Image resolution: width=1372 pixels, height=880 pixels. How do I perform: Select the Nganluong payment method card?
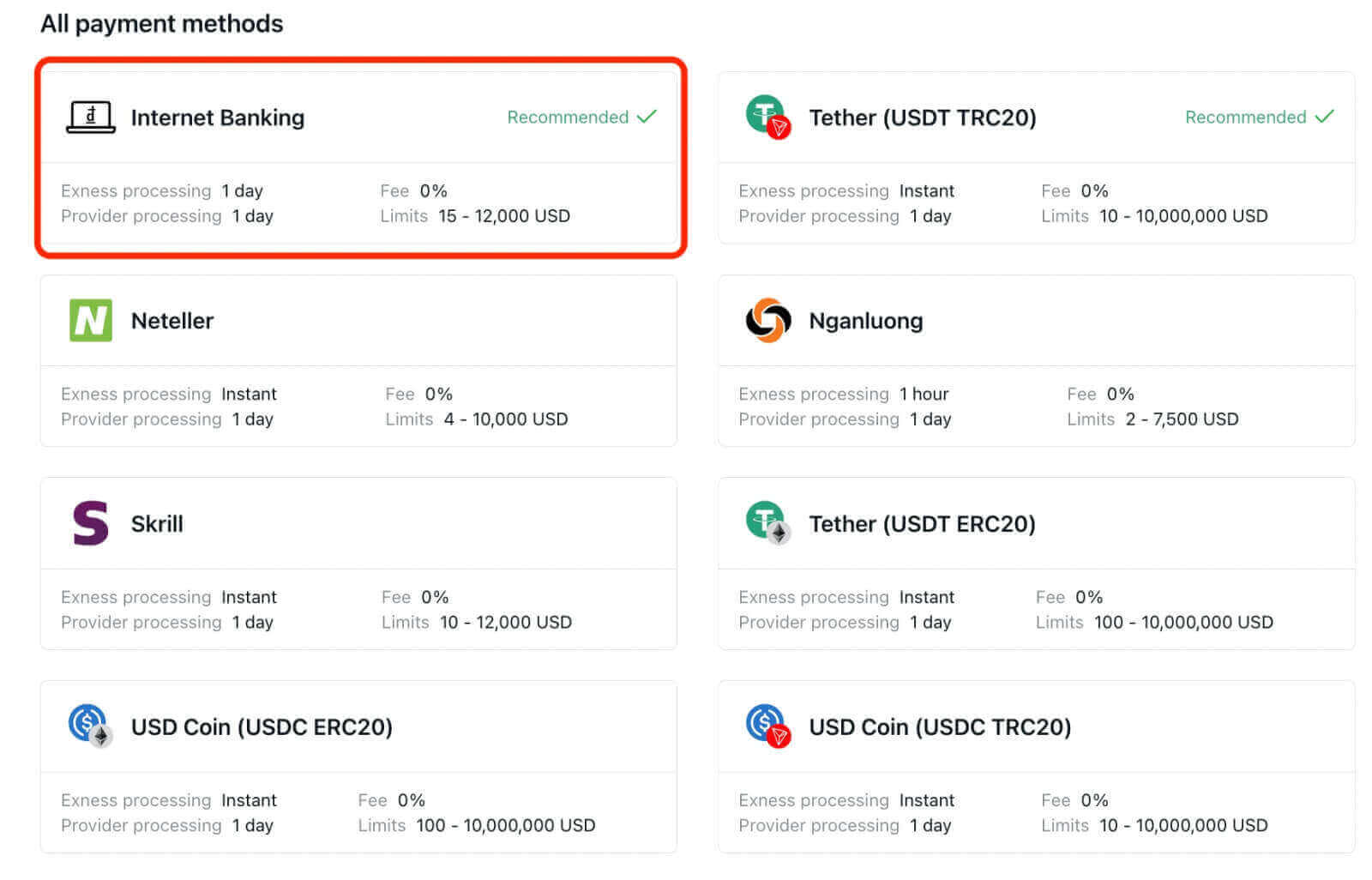click(x=1036, y=361)
